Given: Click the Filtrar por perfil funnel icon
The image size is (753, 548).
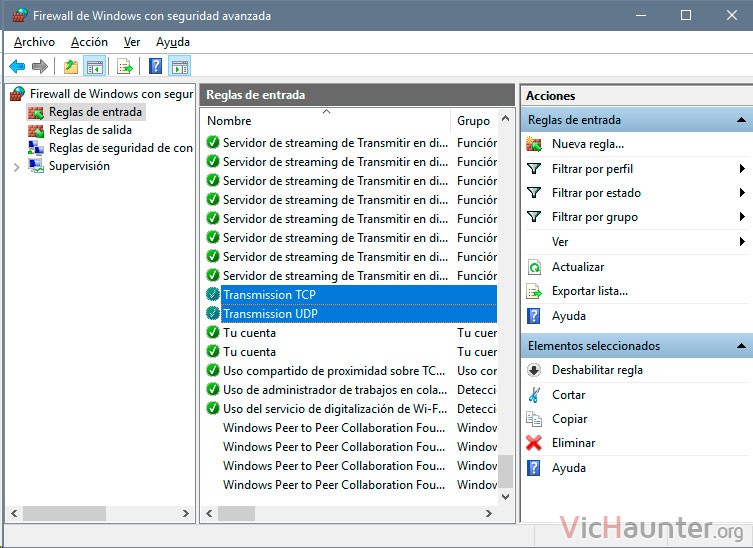Looking at the screenshot, I should [x=534, y=169].
